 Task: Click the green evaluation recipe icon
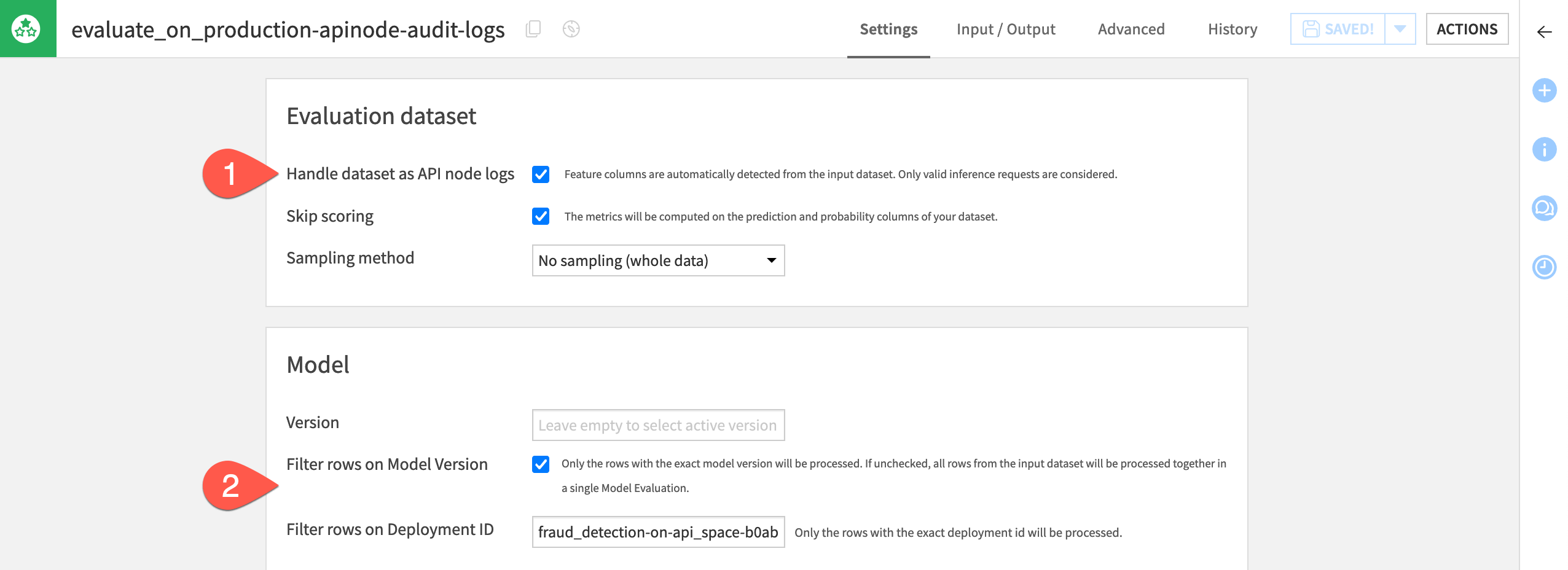click(27, 27)
